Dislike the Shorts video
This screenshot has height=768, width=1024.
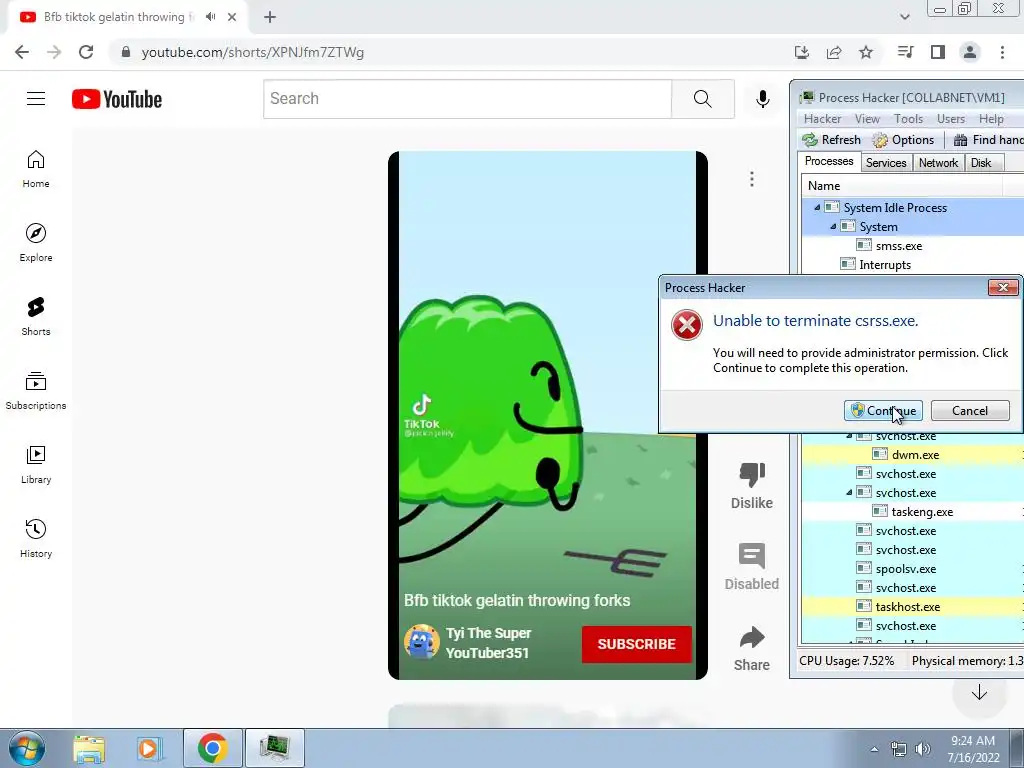point(752,486)
